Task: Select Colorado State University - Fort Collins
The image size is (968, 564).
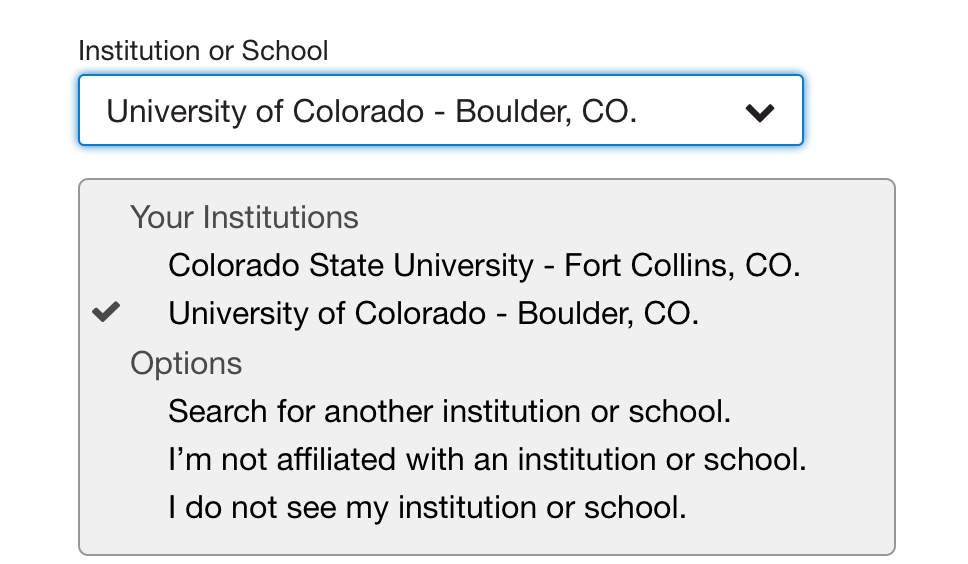Action: pyautogui.click(x=484, y=265)
